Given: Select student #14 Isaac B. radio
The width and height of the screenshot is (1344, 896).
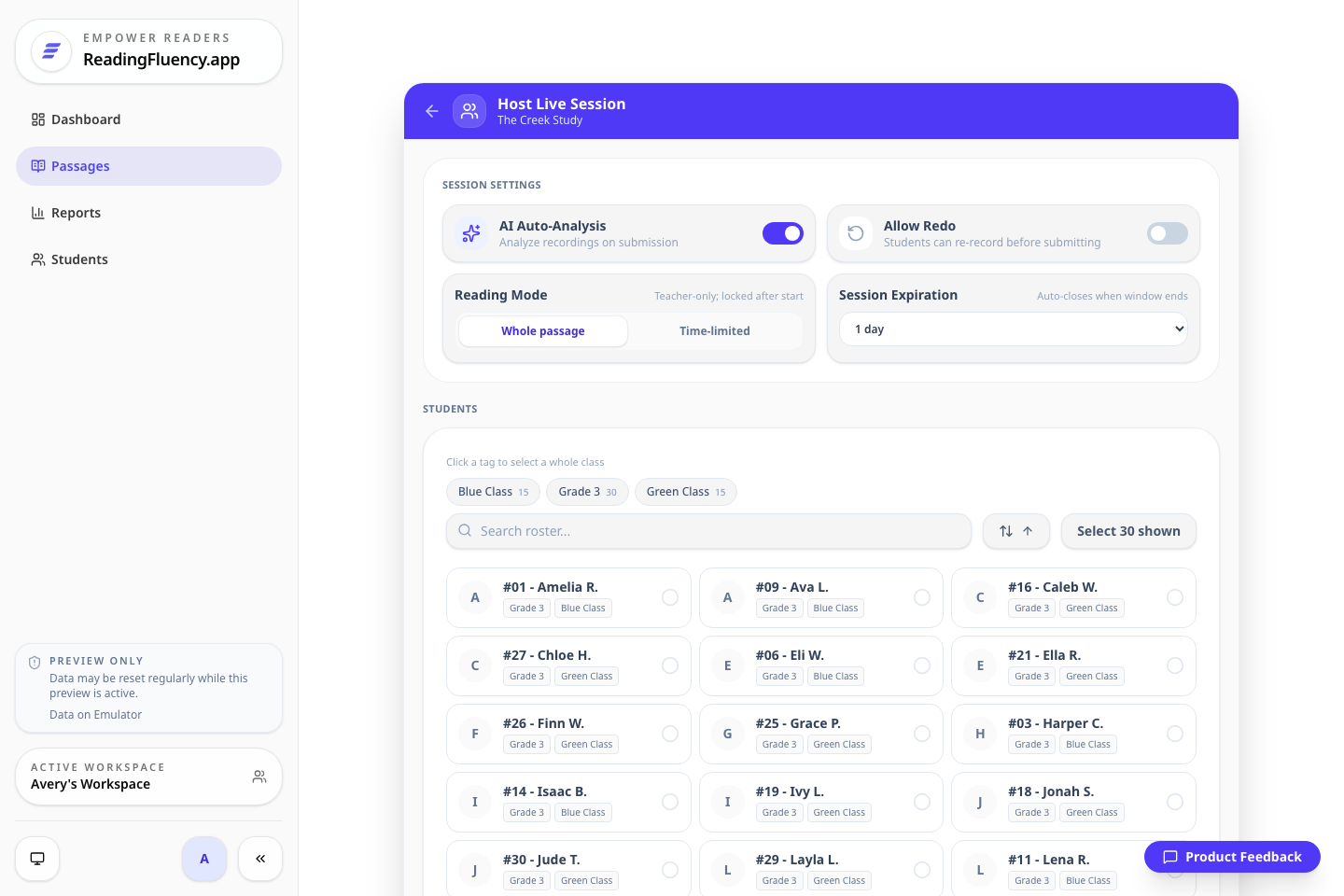Looking at the screenshot, I should coord(670,802).
